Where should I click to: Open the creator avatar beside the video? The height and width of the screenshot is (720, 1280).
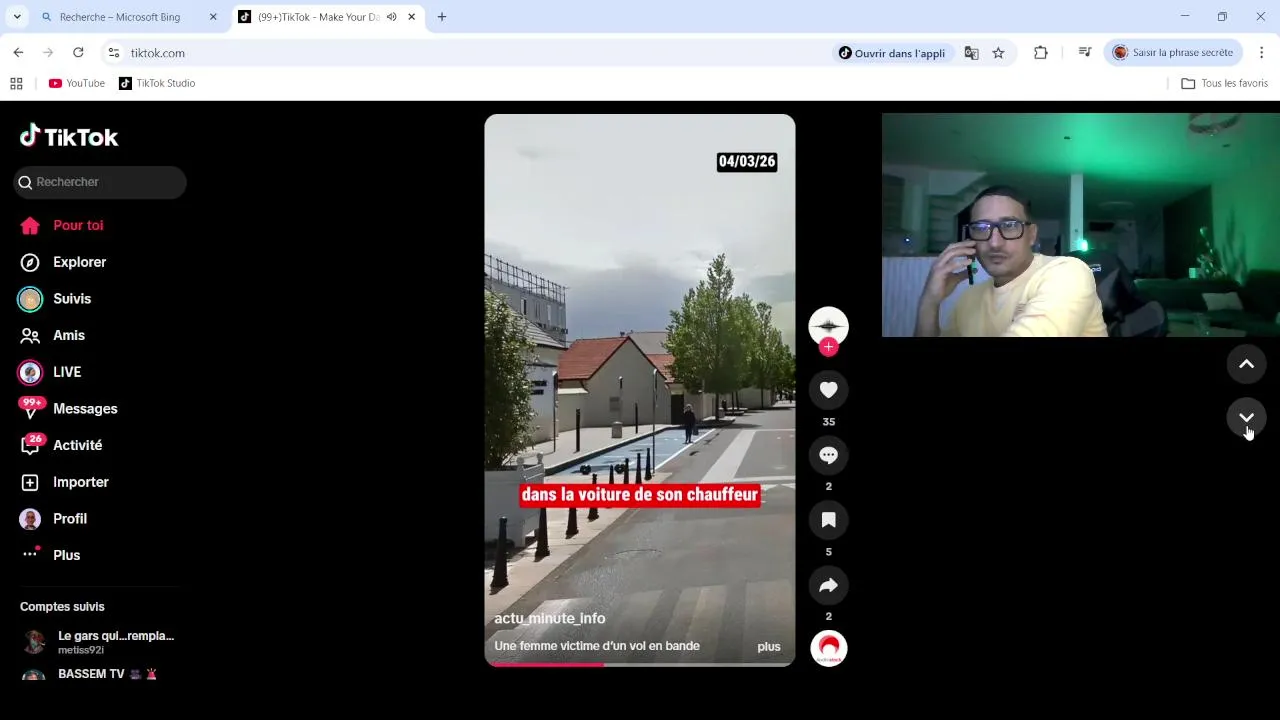point(828,326)
